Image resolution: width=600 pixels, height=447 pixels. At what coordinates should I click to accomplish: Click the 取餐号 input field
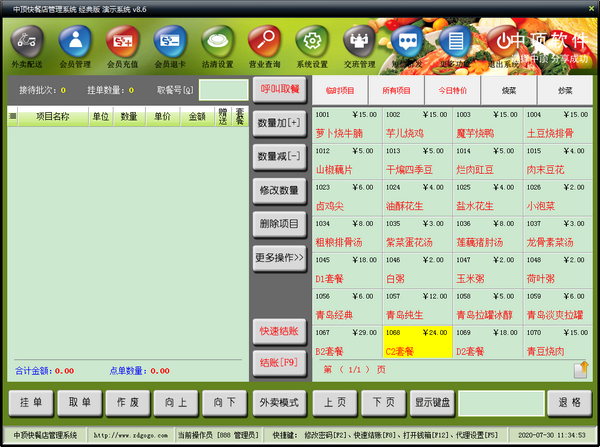coord(223,90)
